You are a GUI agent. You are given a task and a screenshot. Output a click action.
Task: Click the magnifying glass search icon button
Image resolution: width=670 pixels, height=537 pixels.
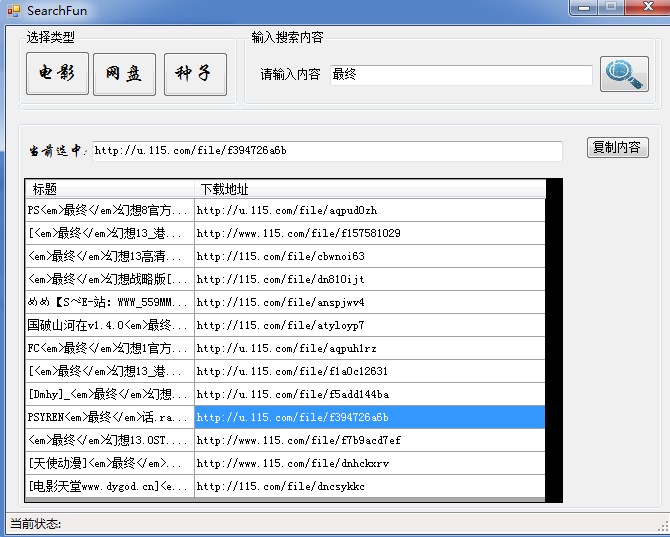click(x=624, y=74)
